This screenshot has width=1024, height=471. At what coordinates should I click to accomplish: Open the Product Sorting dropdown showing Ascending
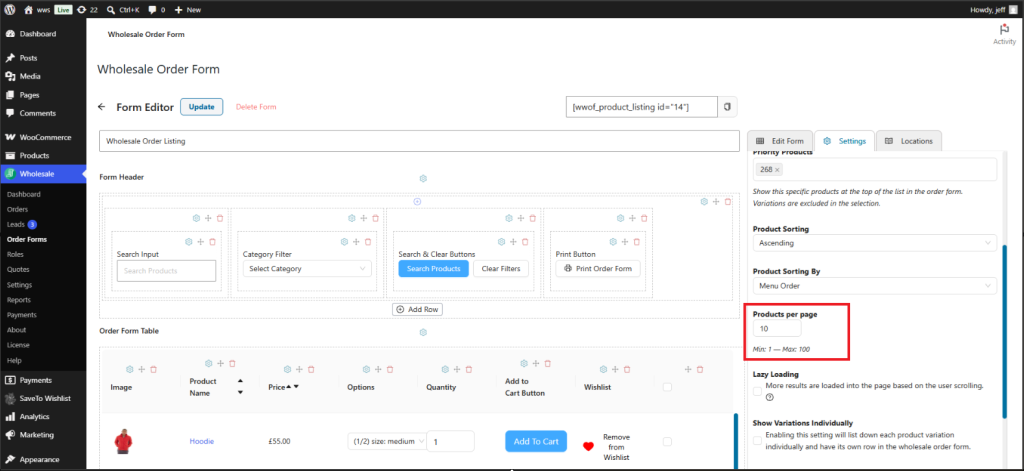[874, 243]
